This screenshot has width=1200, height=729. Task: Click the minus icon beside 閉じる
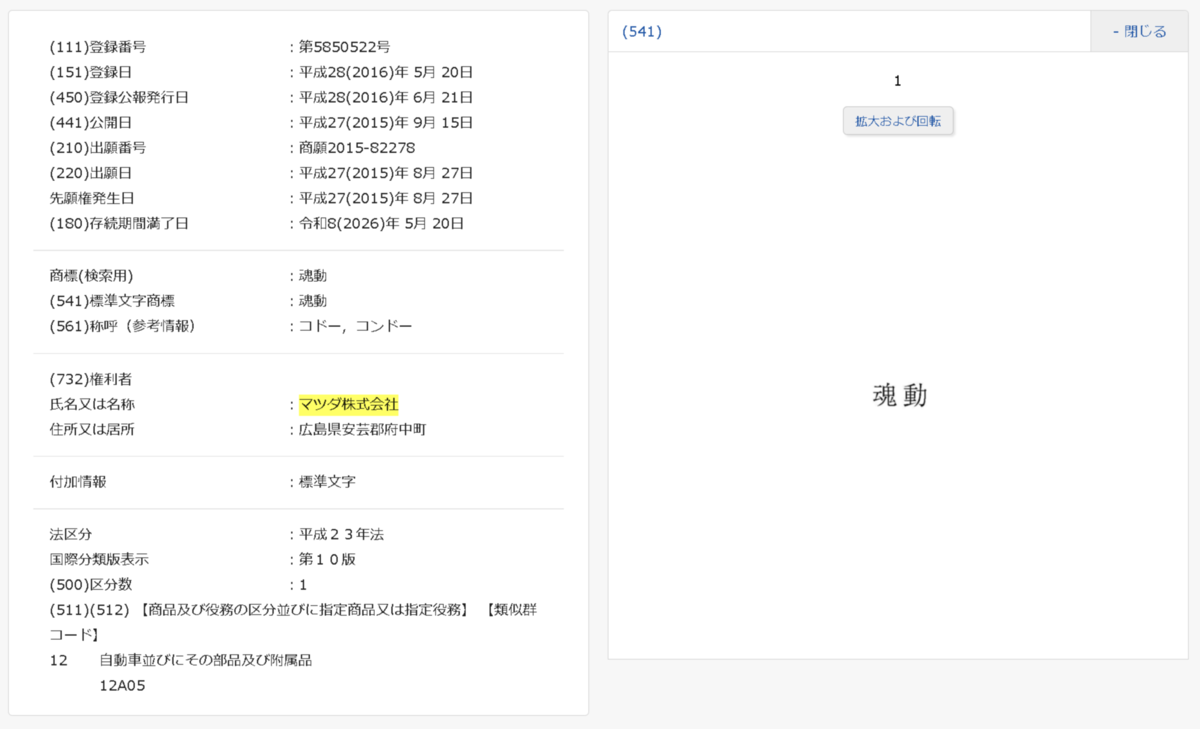(x=1114, y=31)
